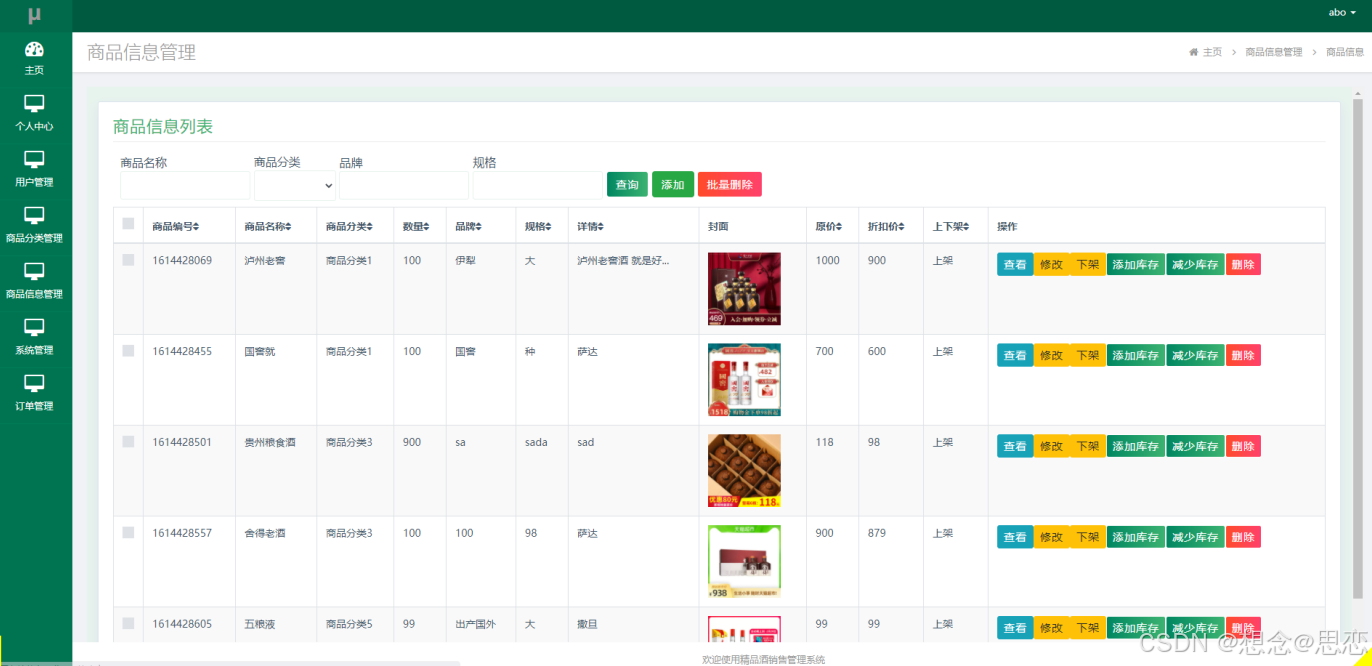Sort by 规格 column arrows

pyautogui.click(x=549, y=227)
